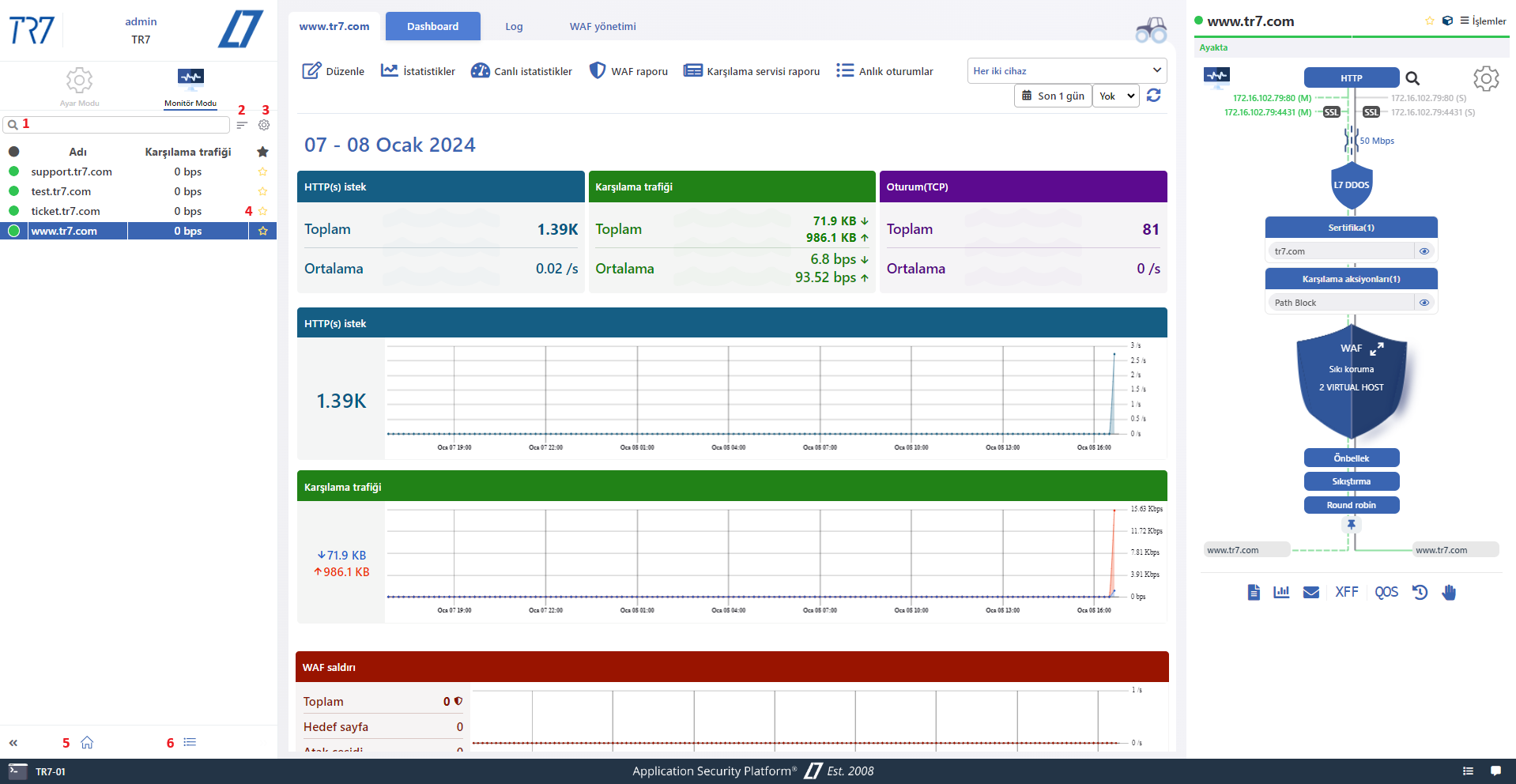This screenshot has width=1516, height=784.
Task: Open Karşılama servisi raporu
Action: (x=752, y=71)
